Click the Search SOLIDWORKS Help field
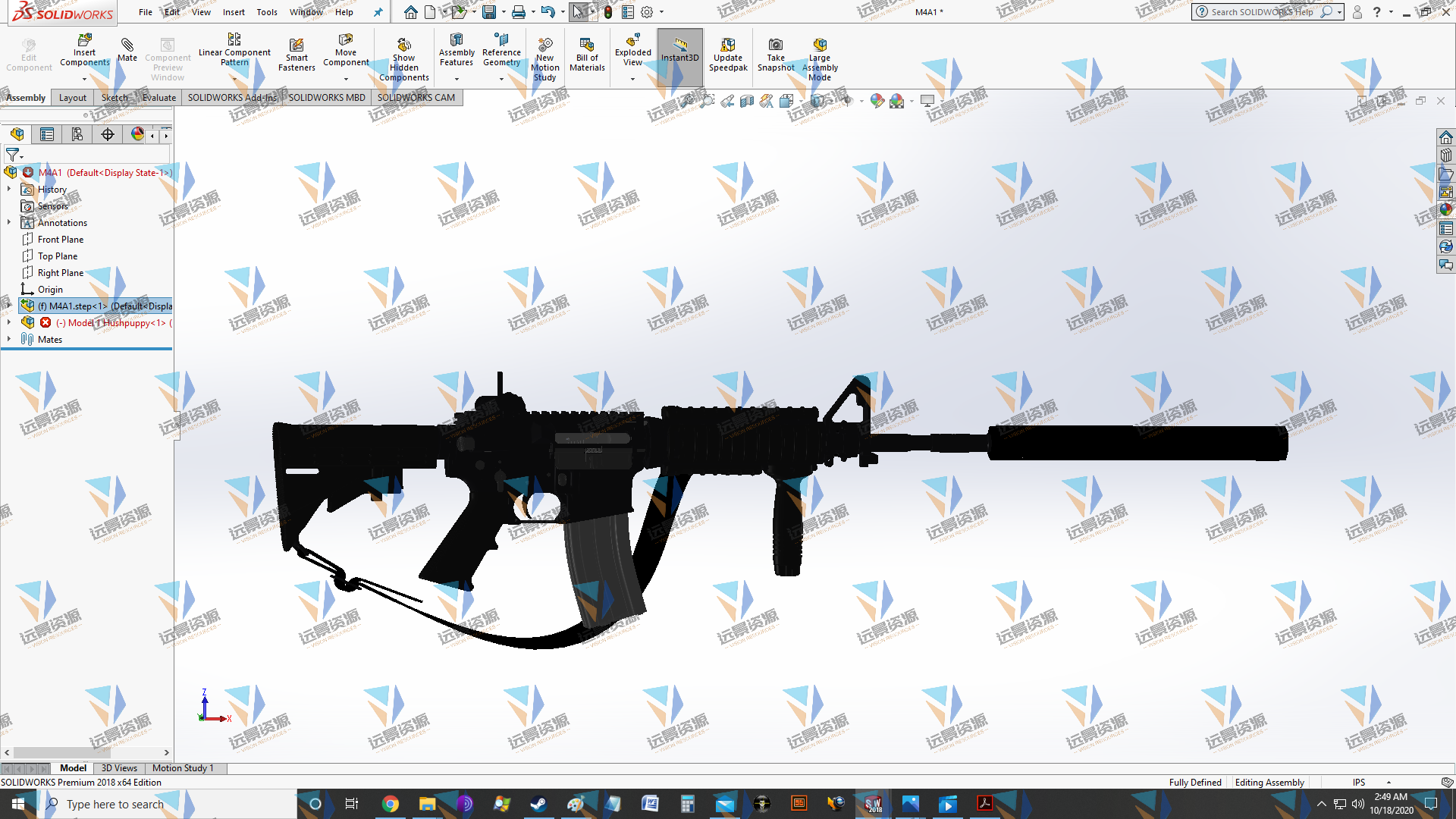 [x=1262, y=12]
